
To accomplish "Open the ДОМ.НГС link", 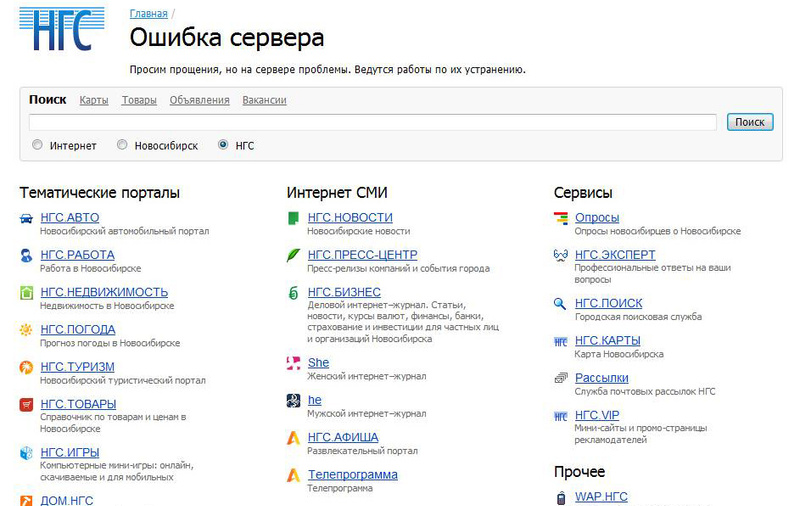I will point(67,500).
